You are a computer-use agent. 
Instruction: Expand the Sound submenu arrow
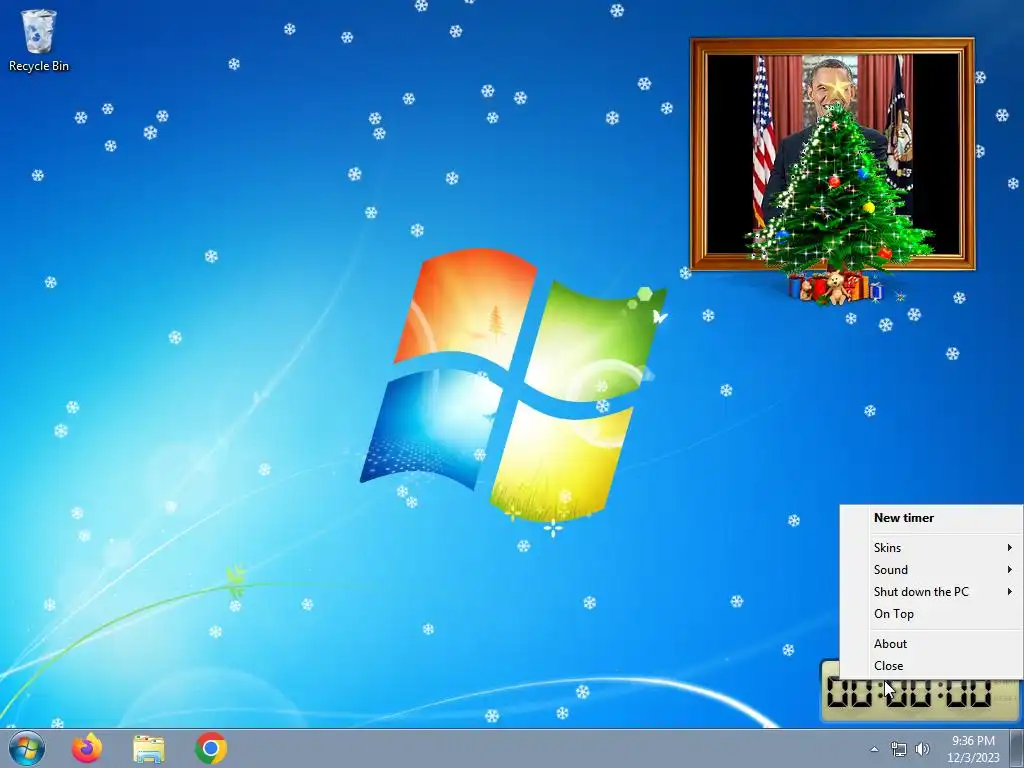tap(1010, 570)
